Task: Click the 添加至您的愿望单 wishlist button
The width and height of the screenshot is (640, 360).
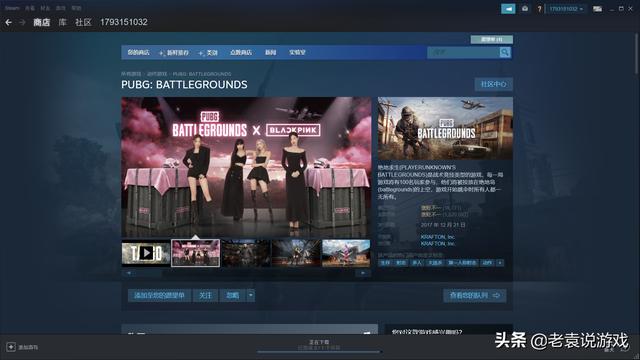Action: click(159, 296)
